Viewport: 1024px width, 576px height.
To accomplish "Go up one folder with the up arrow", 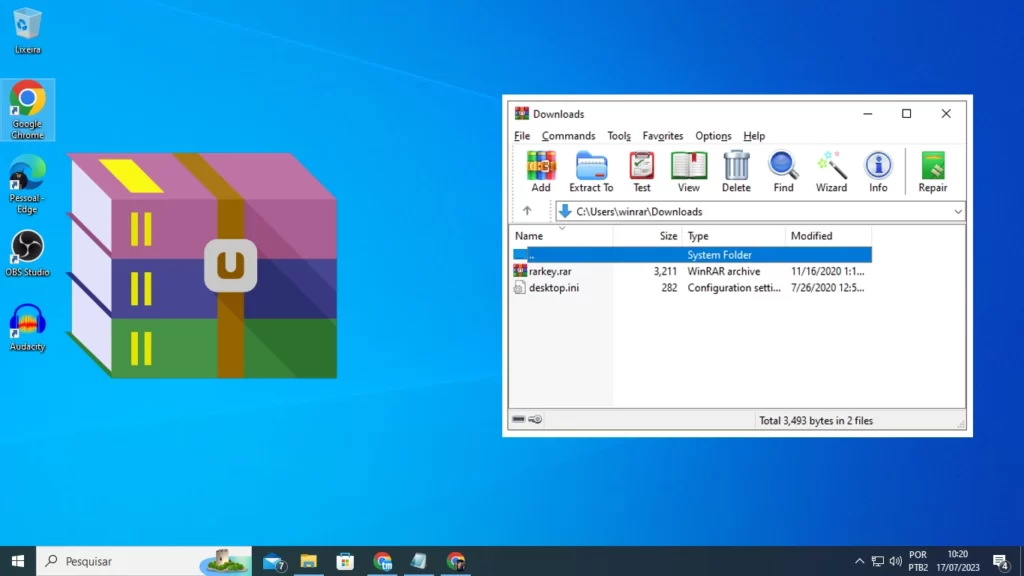I will point(528,211).
